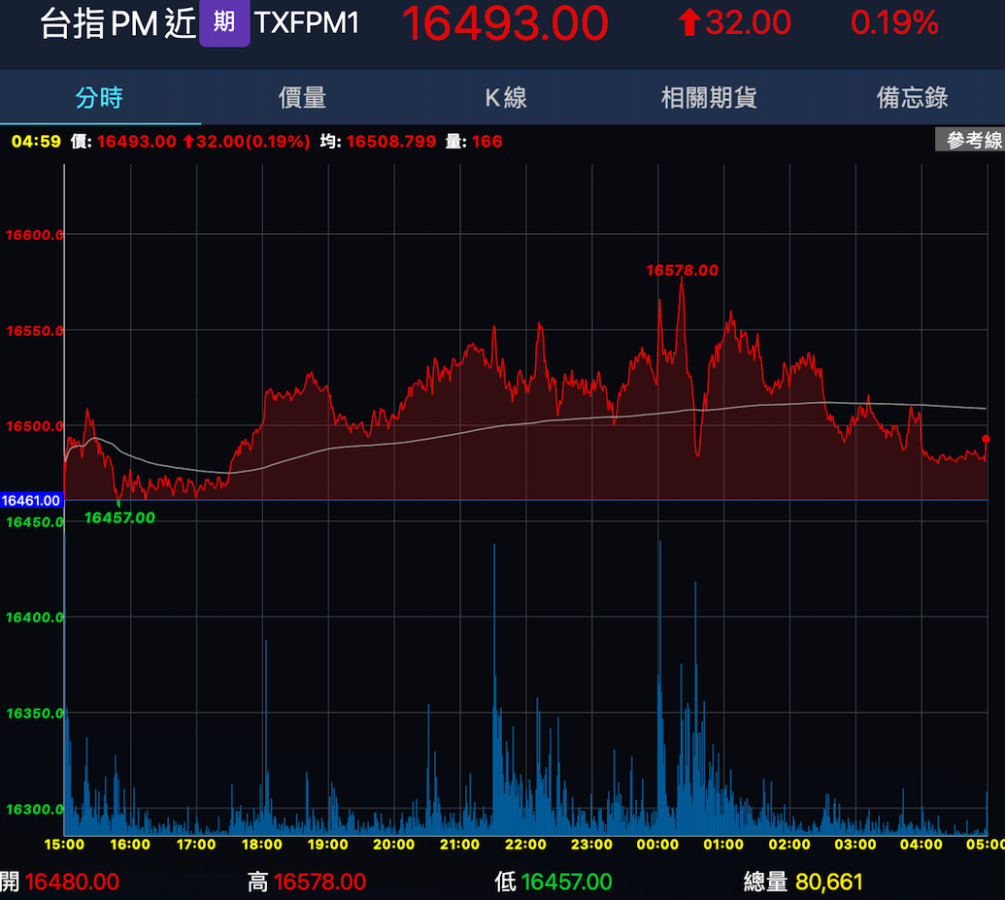
Task: Select the K線 chart tab
Action: pos(506,98)
